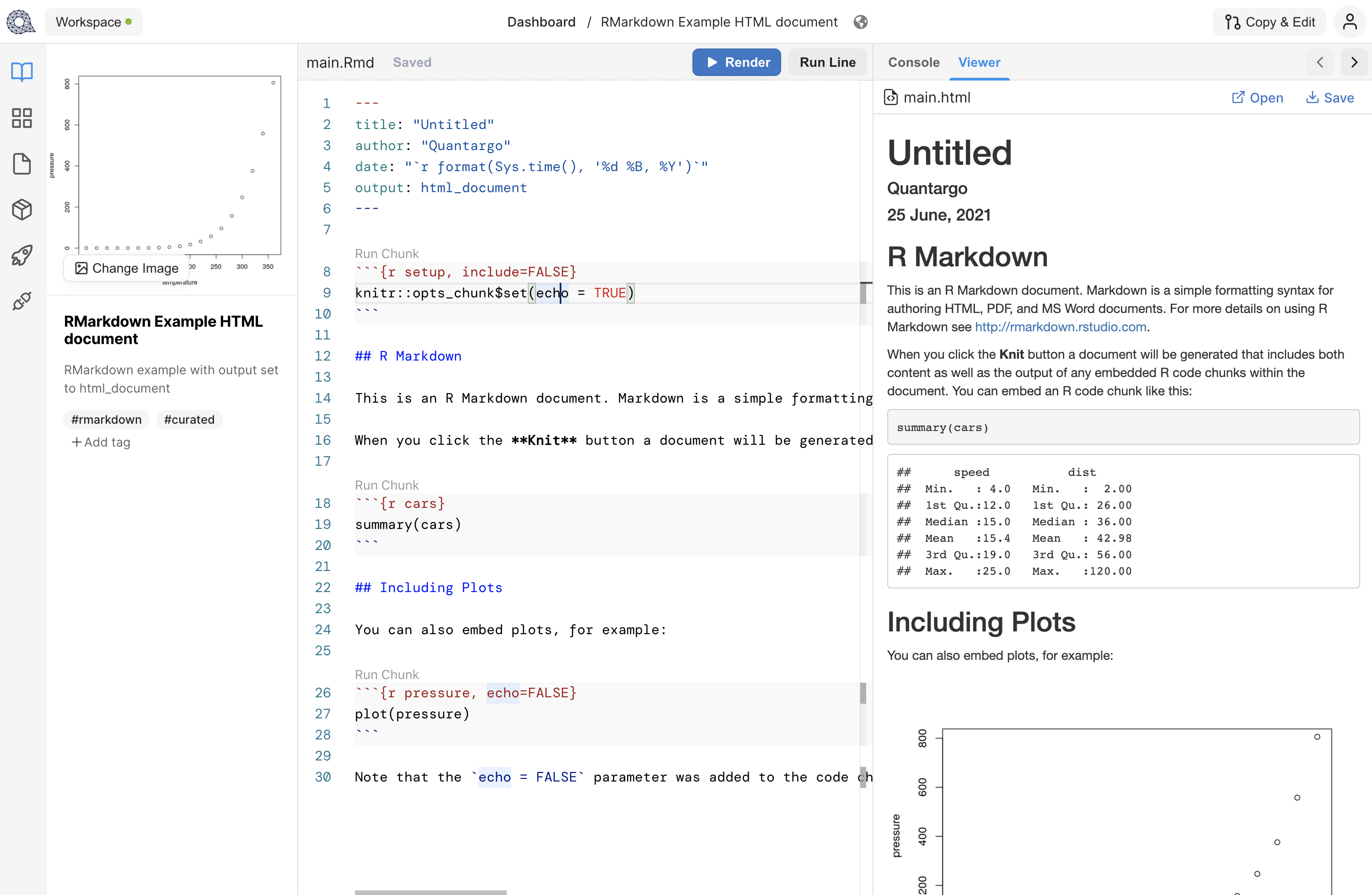Click Save to download main.html file

coord(1330,97)
